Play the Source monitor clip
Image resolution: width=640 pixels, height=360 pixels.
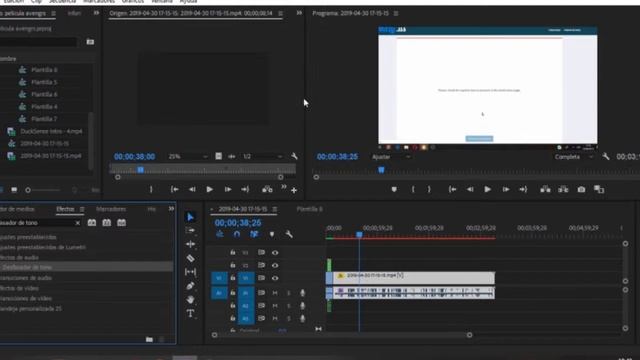[x=209, y=189]
